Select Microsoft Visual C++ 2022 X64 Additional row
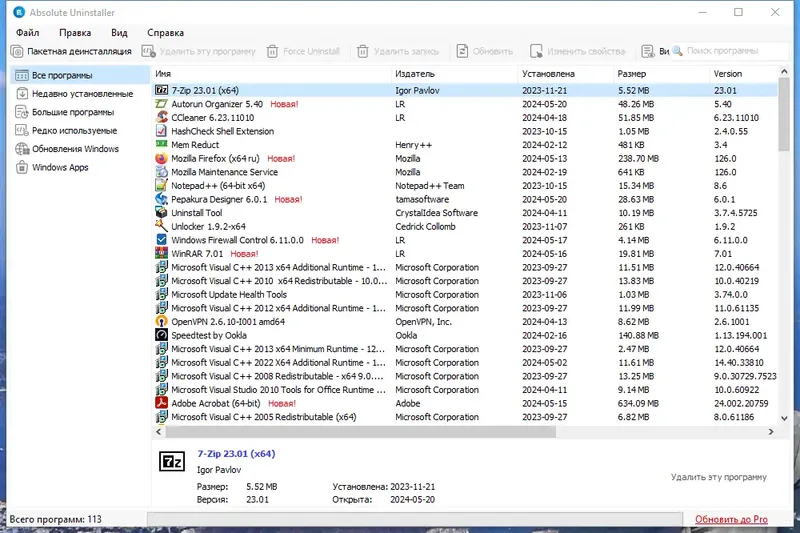This screenshot has width=800, height=533. 465,363
